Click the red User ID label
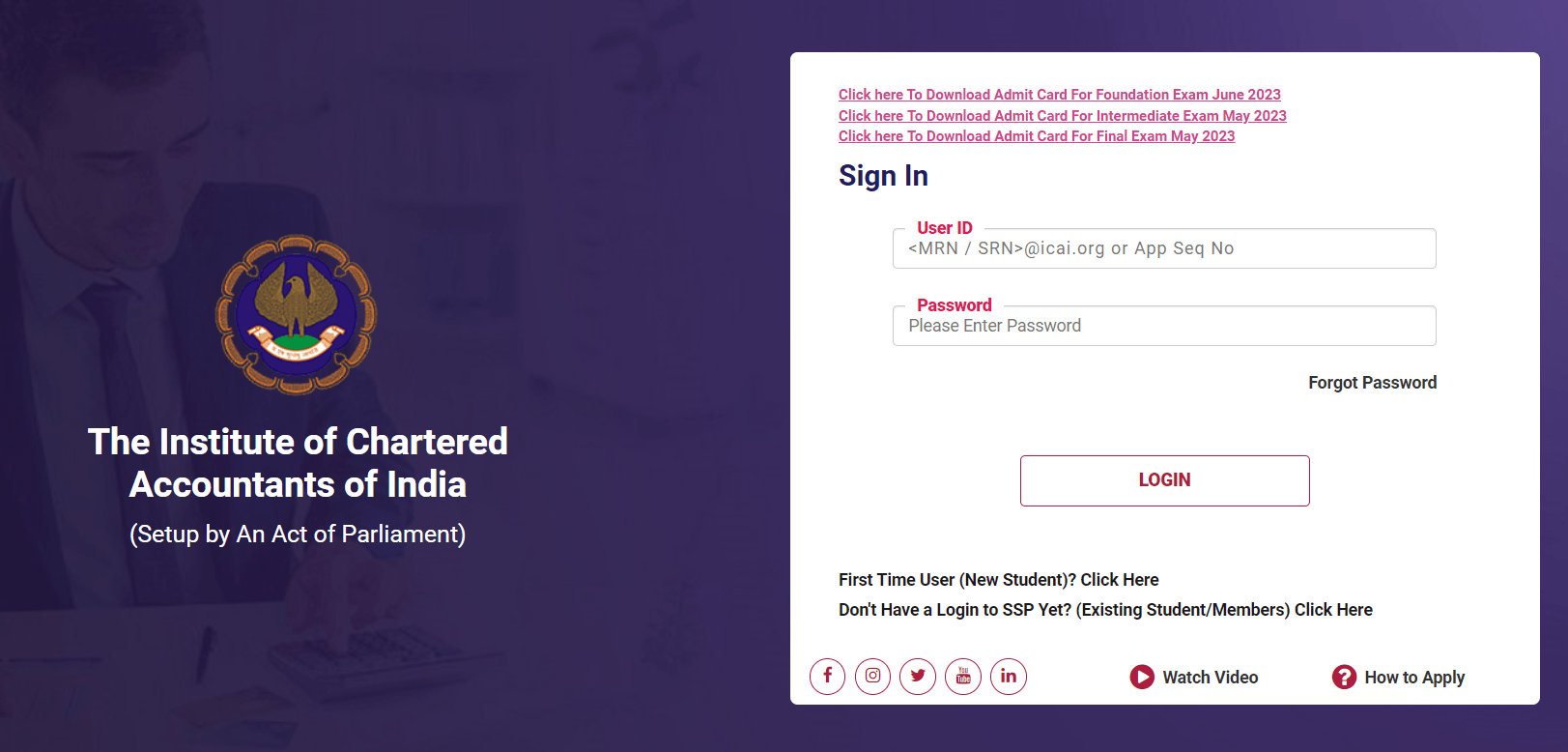This screenshot has width=1568, height=752. coord(944,228)
